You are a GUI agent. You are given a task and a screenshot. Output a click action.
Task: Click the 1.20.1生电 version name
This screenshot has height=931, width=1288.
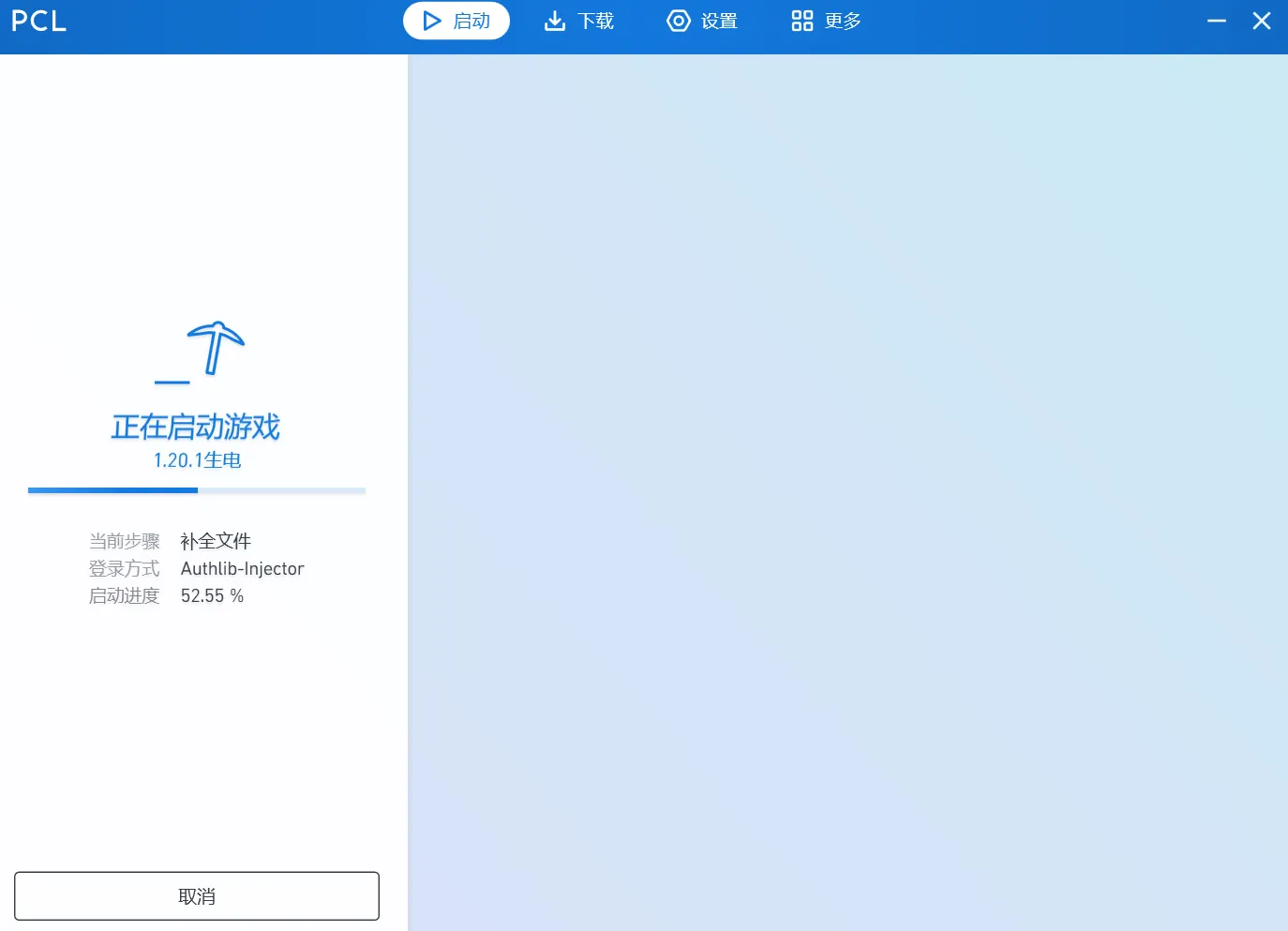tap(197, 460)
